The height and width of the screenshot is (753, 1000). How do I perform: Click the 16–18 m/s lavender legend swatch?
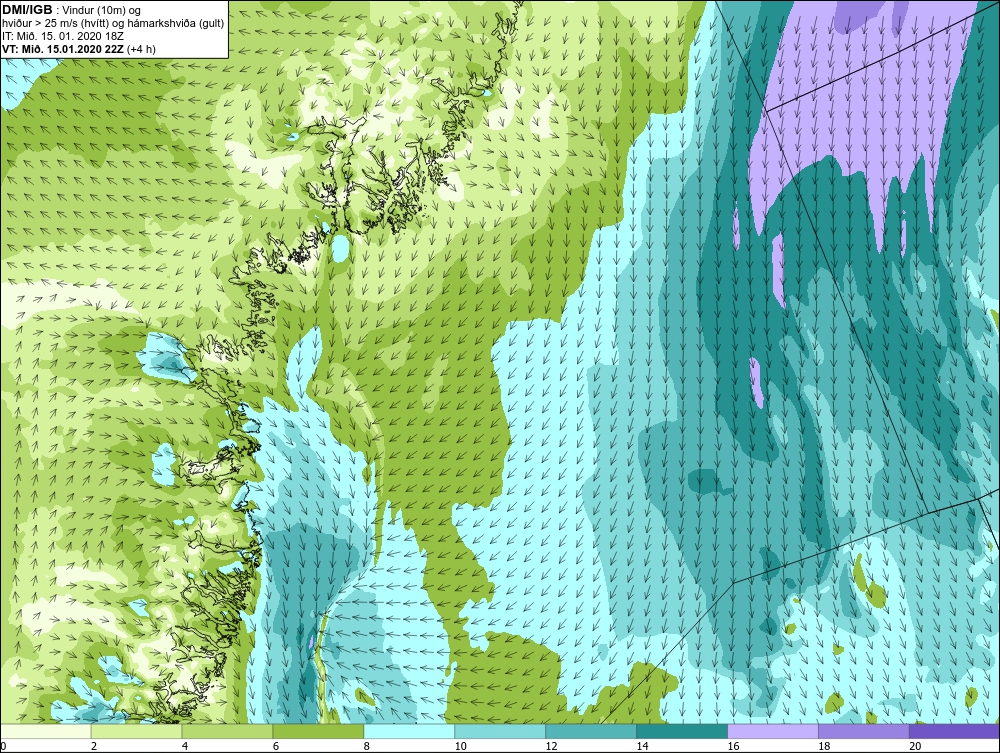(x=773, y=731)
